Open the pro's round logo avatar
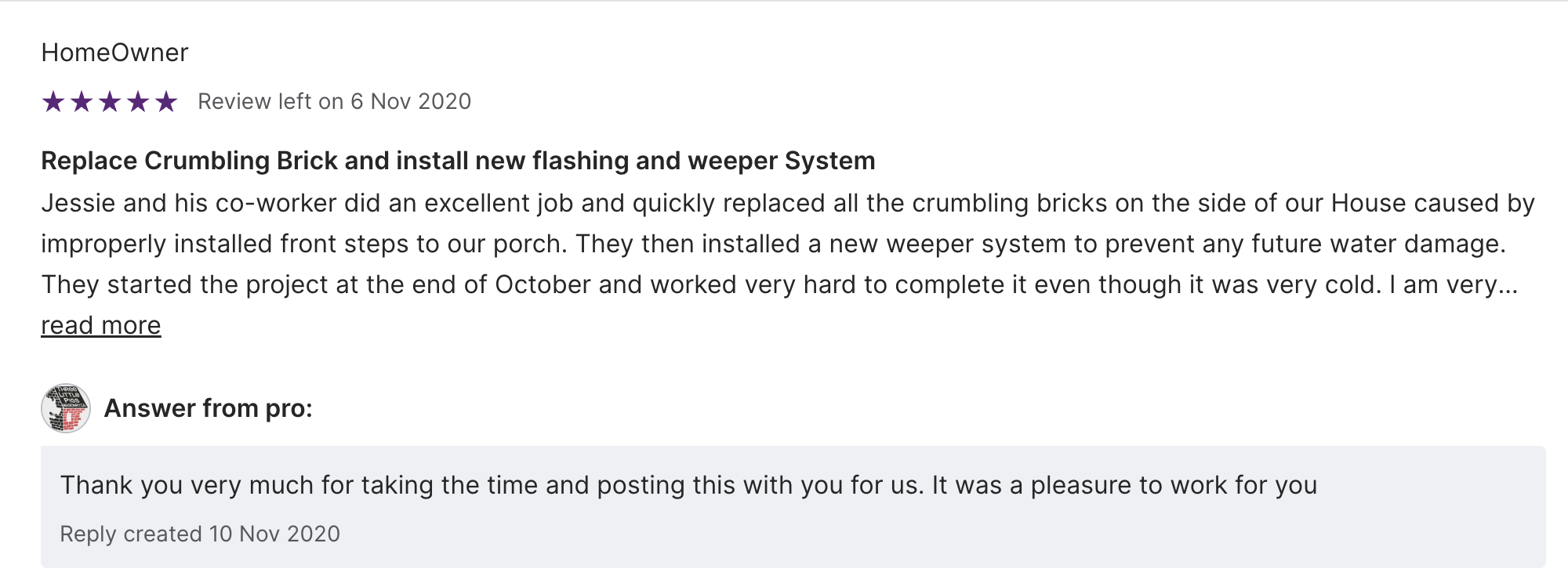1568x583 pixels. point(66,408)
